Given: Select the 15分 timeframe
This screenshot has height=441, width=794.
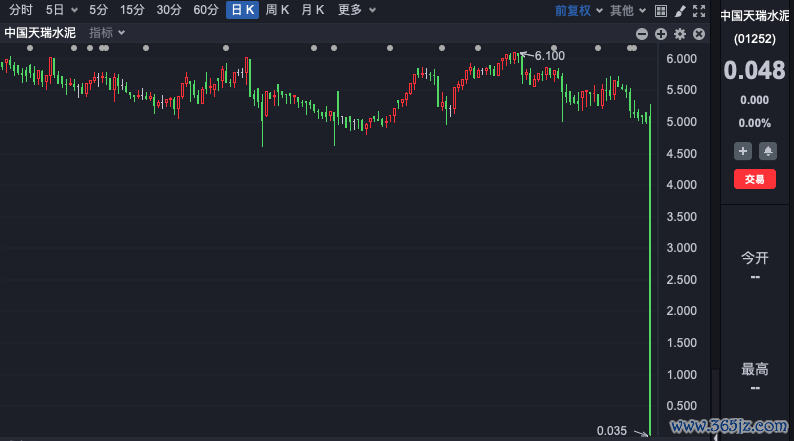Looking at the screenshot, I should [x=132, y=10].
